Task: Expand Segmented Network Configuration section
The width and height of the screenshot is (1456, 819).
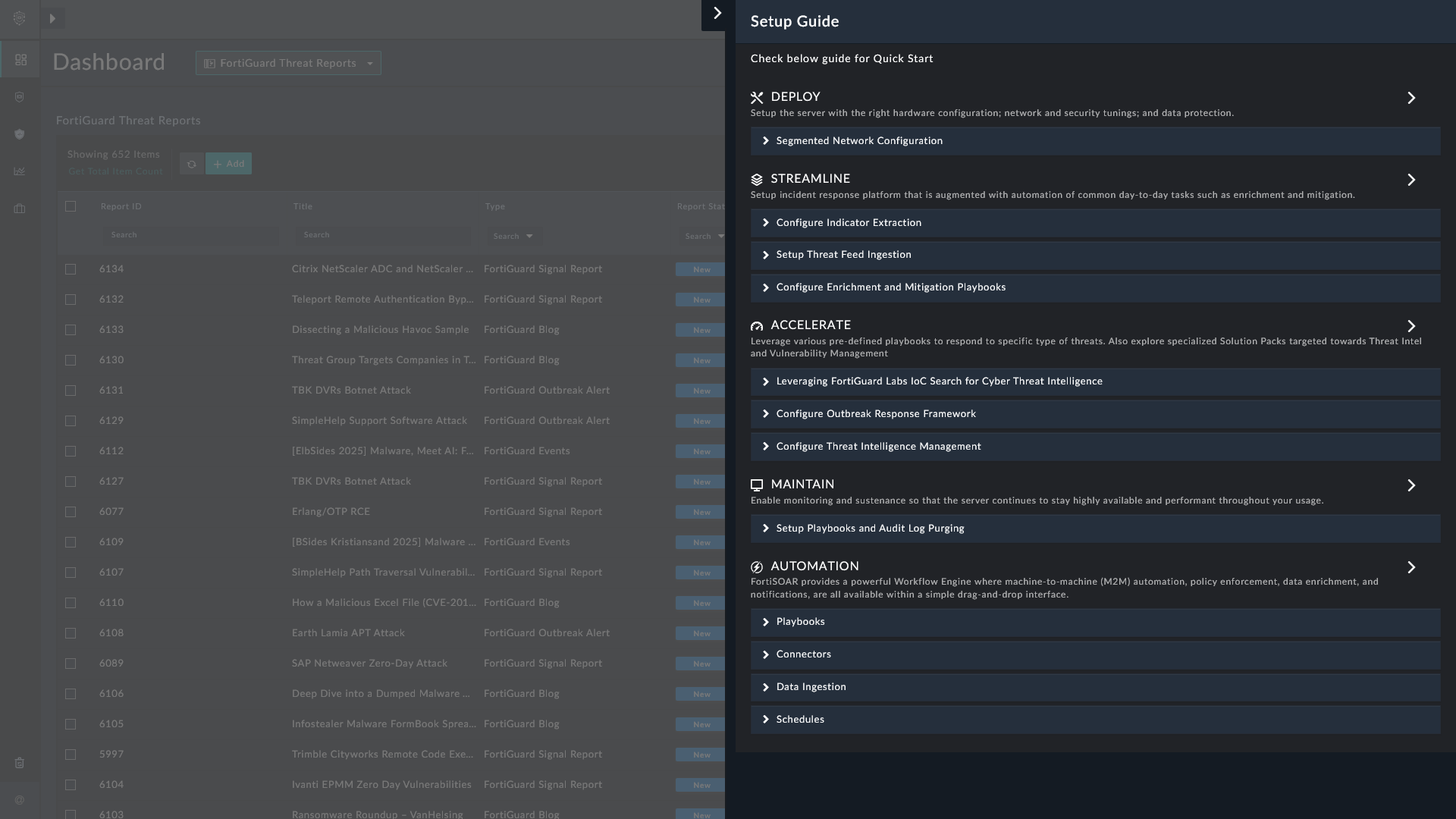Action: pyautogui.click(x=858, y=141)
